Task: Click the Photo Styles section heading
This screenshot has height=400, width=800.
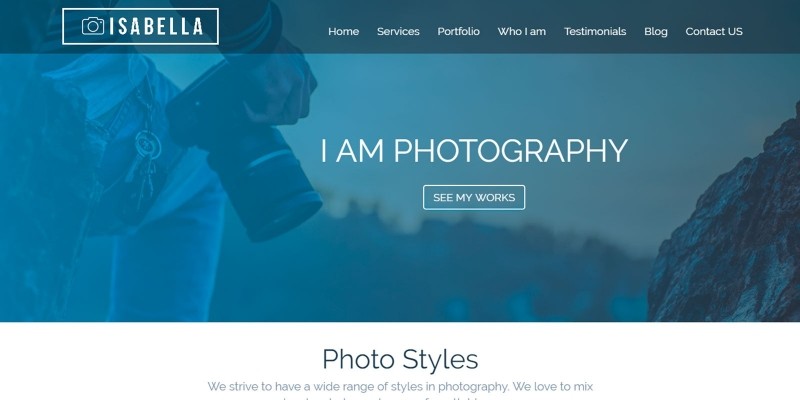Action: coord(400,359)
